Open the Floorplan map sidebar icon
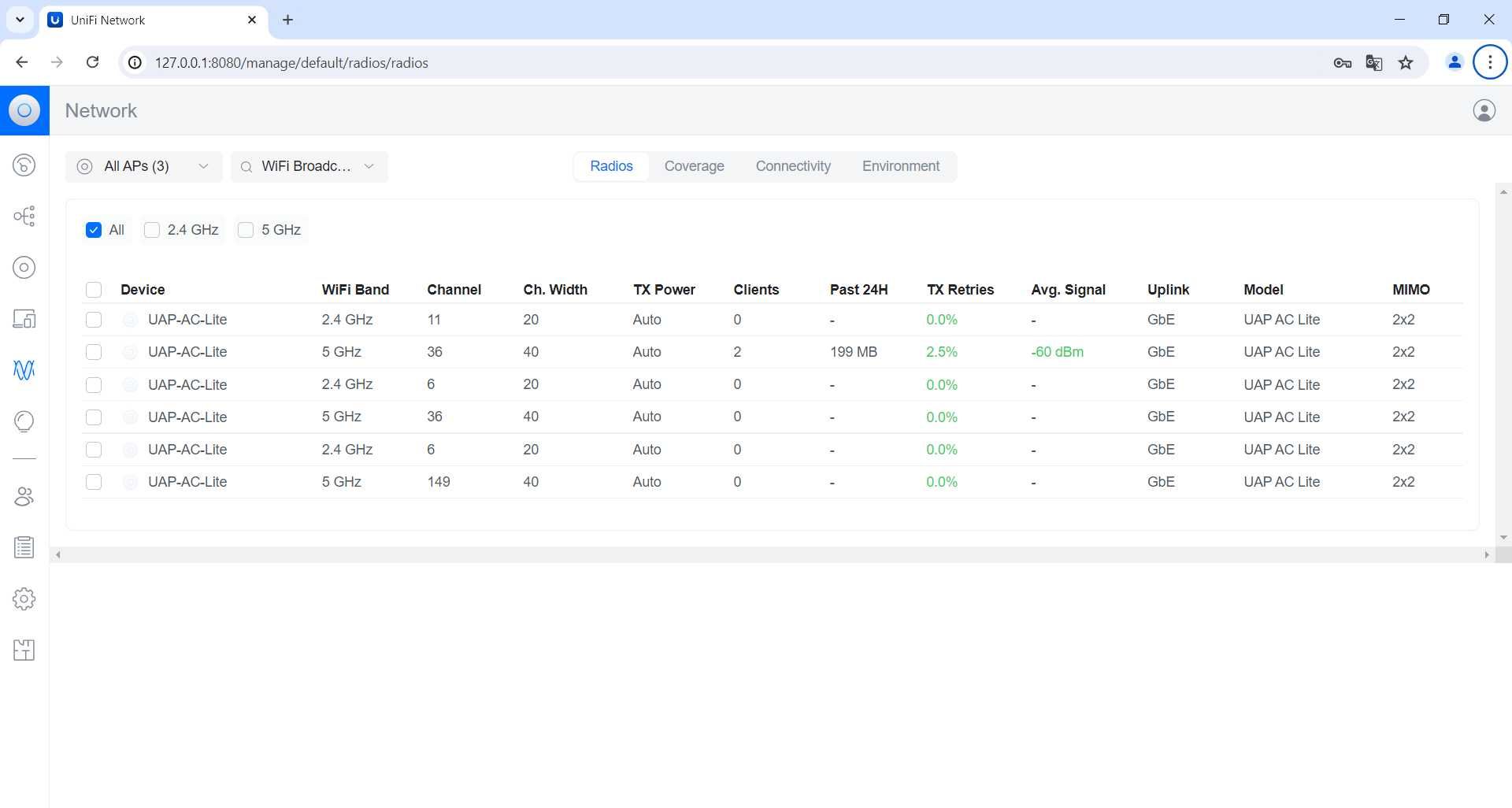The image size is (1512, 808). (x=24, y=650)
